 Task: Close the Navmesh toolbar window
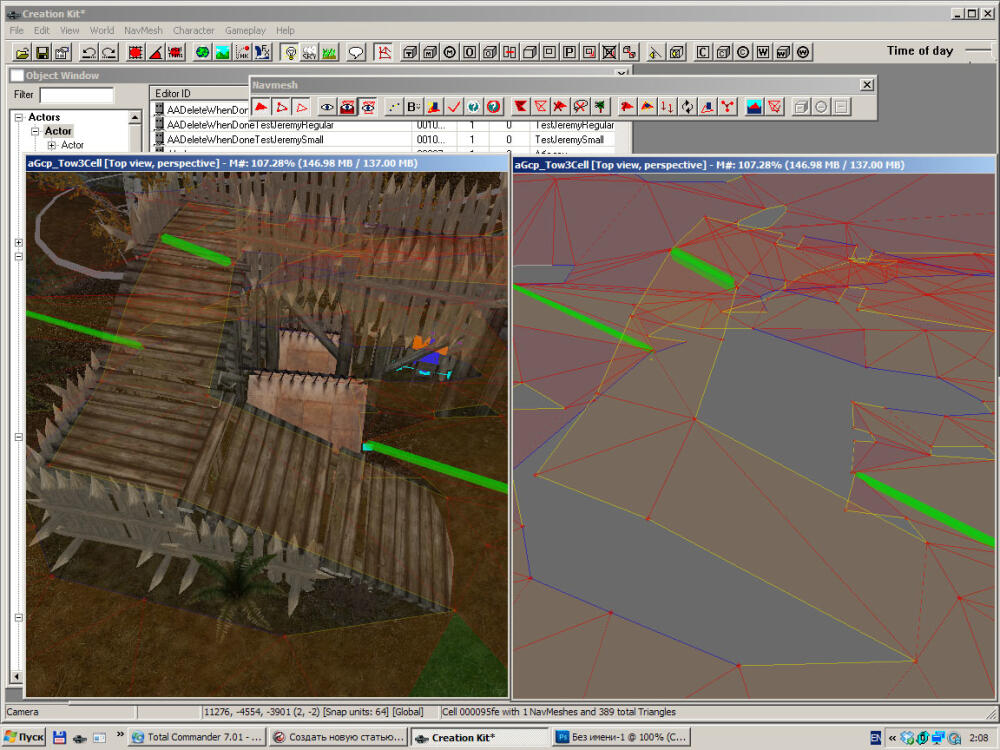(867, 85)
